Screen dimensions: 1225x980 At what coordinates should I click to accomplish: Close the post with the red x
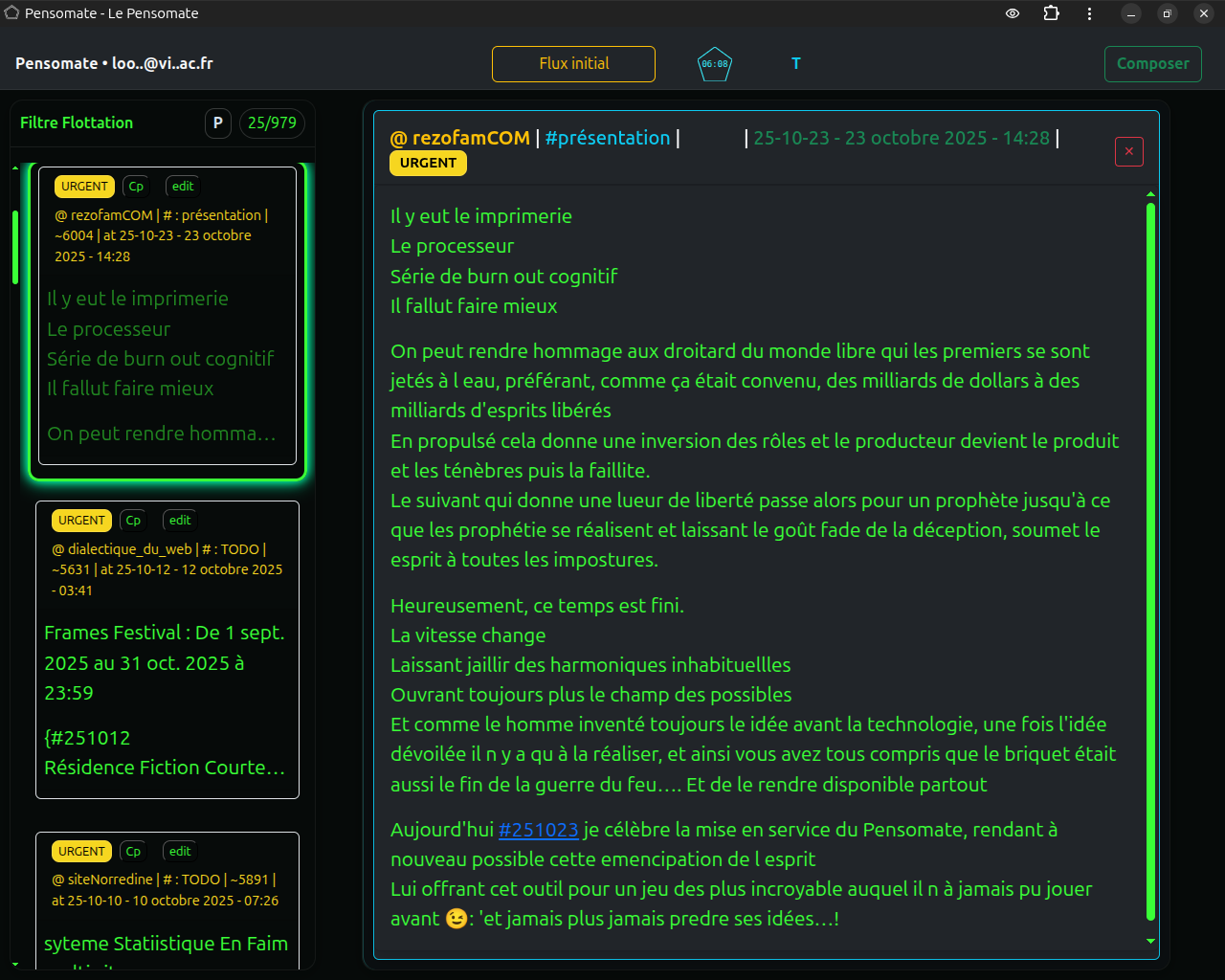1128,151
